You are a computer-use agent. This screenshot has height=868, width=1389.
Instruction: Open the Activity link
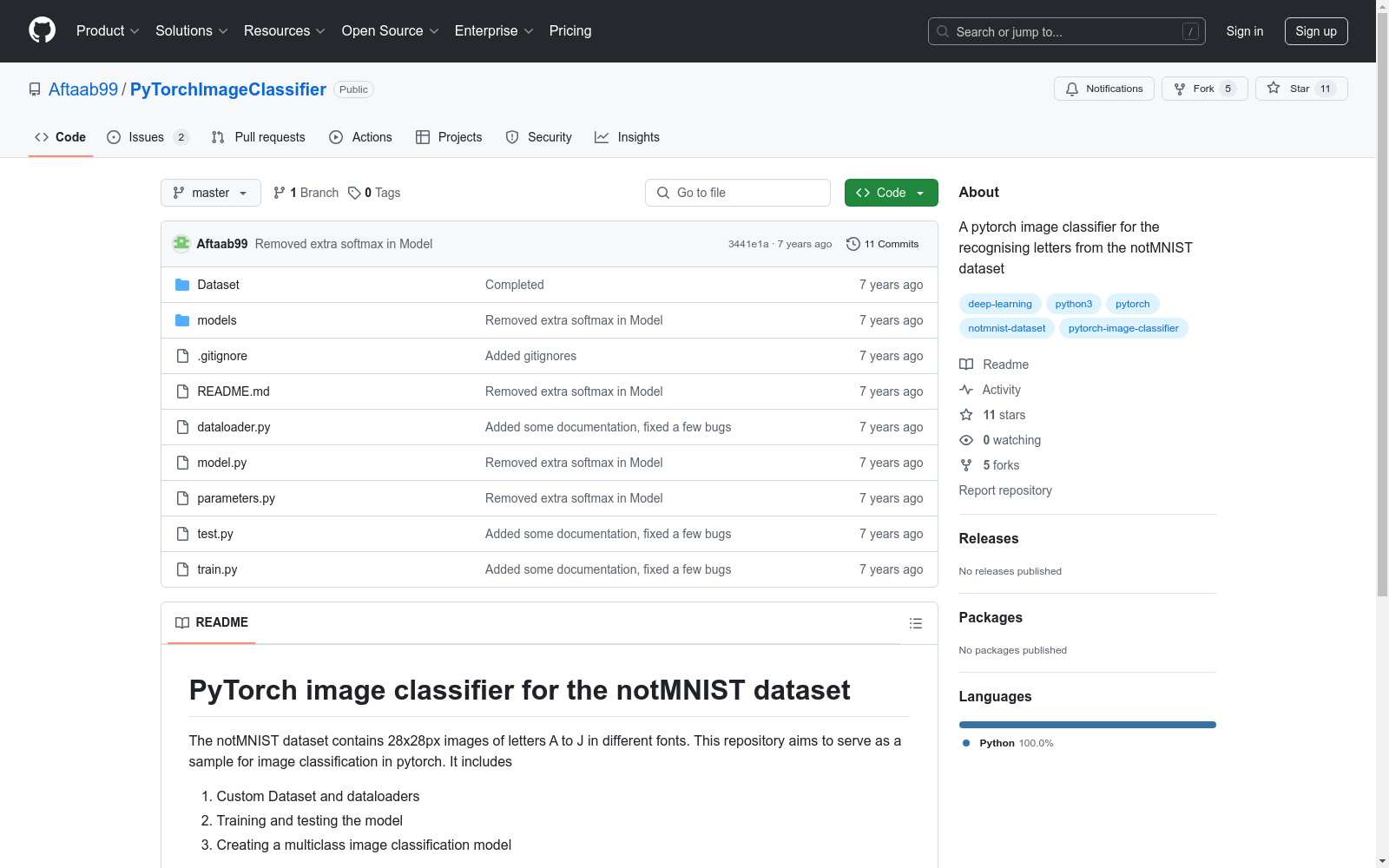(x=991, y=390)
